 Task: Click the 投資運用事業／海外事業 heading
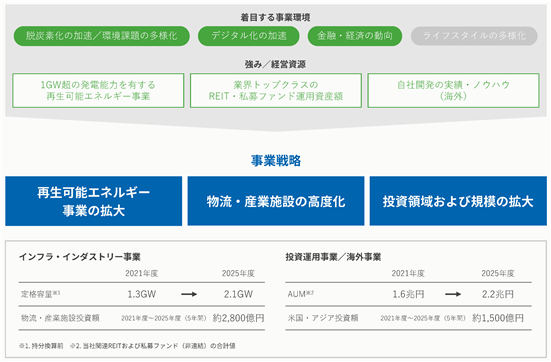tap(333, 257)
